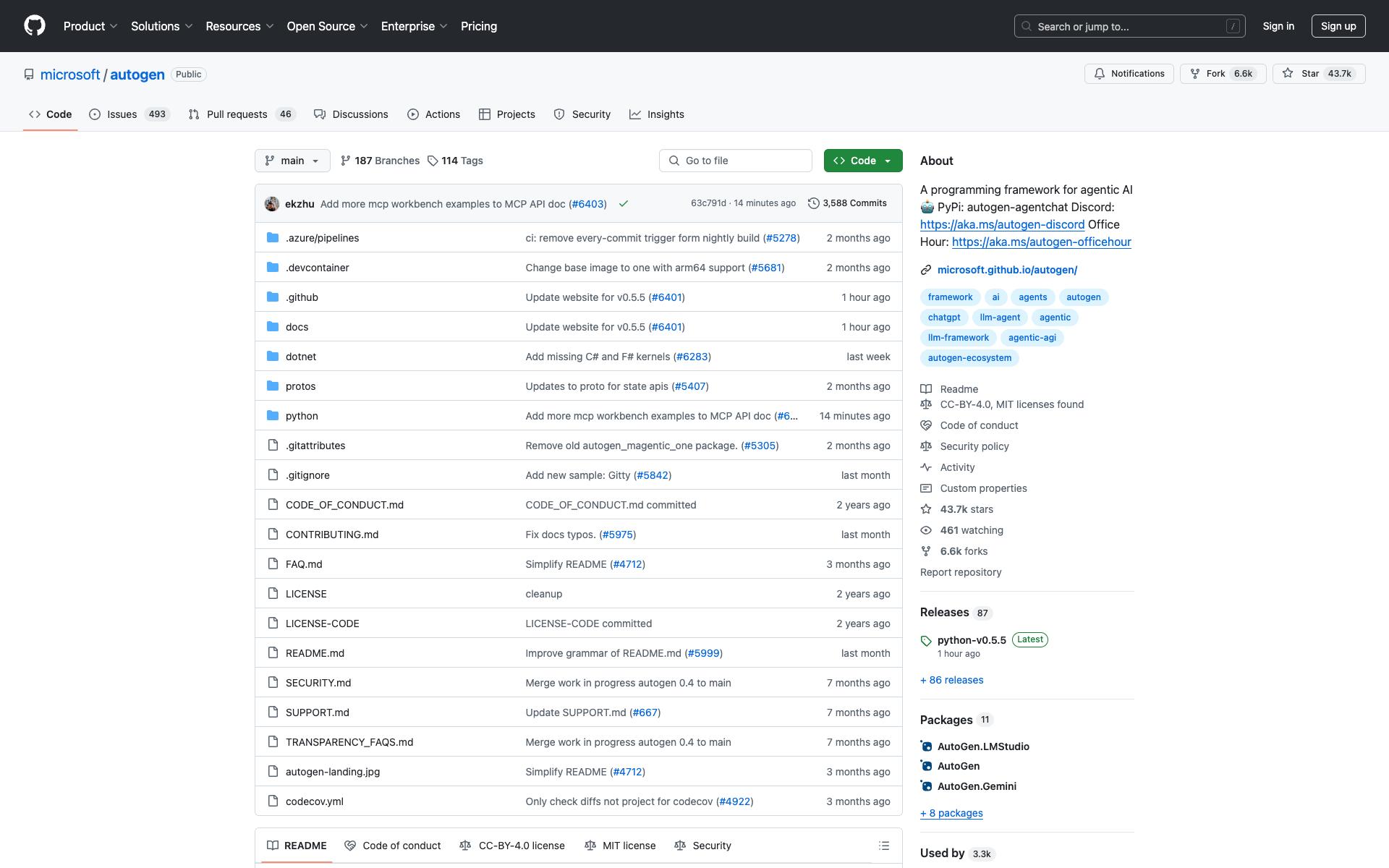Open the autogen-discord link

[1002, 224]
